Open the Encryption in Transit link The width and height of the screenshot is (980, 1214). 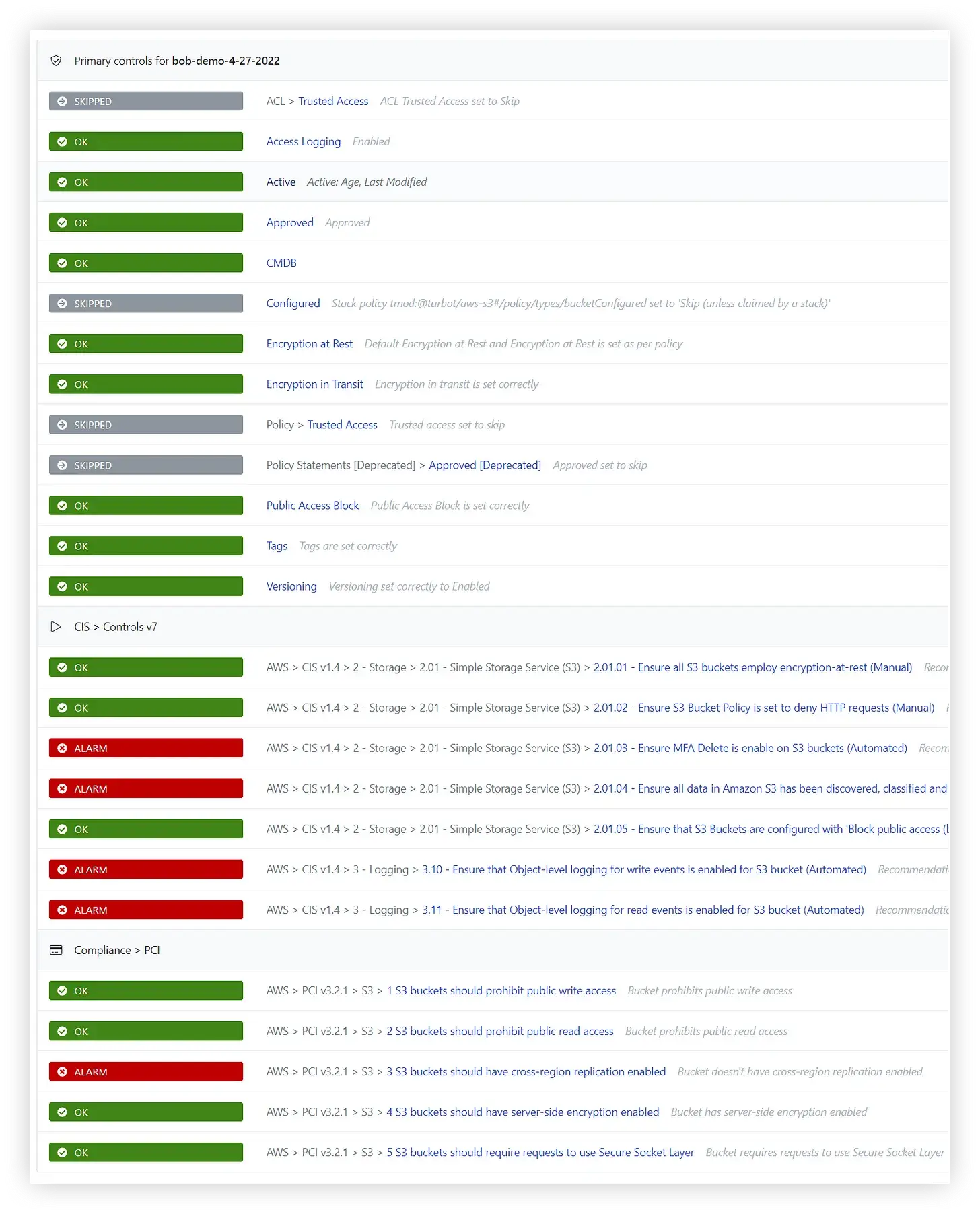click(x=314, y=384)
